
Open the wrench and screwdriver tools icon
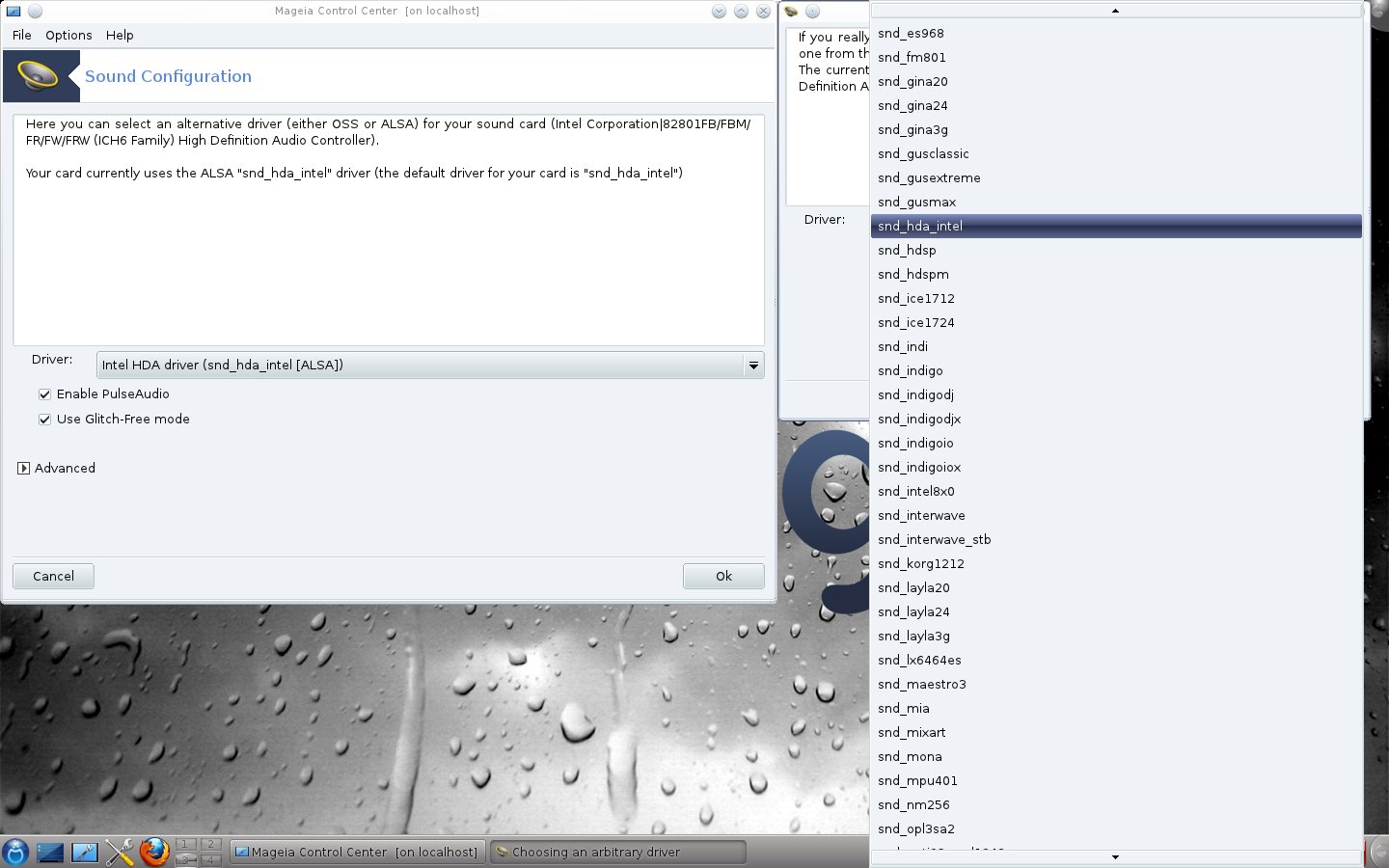120,853
